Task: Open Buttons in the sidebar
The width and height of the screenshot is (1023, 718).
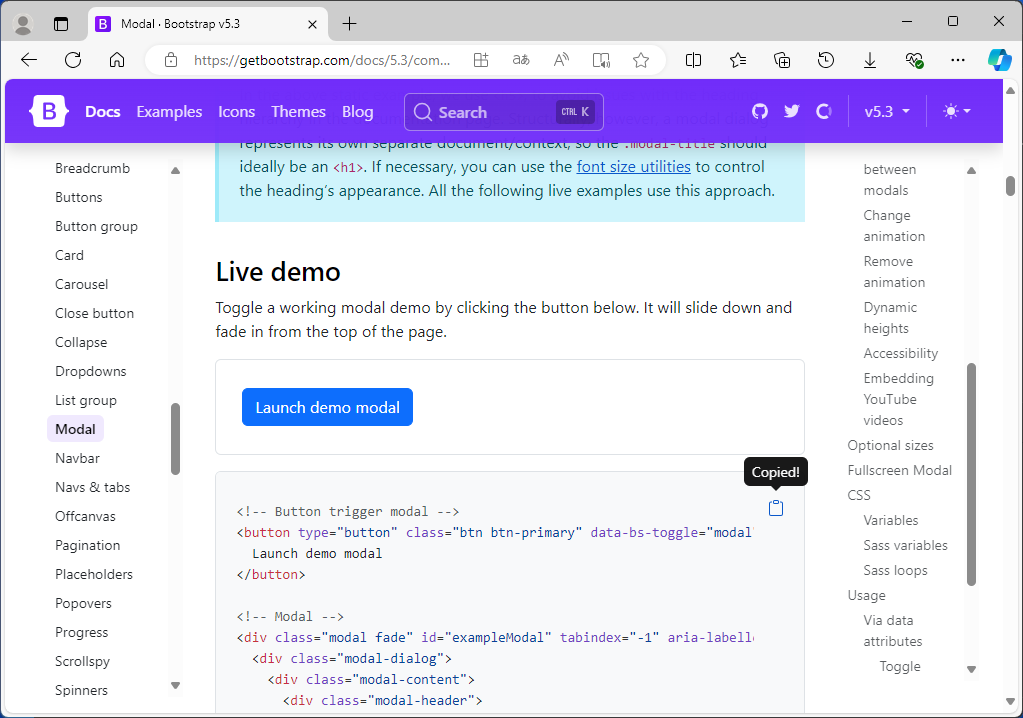Action: point(79,197)
